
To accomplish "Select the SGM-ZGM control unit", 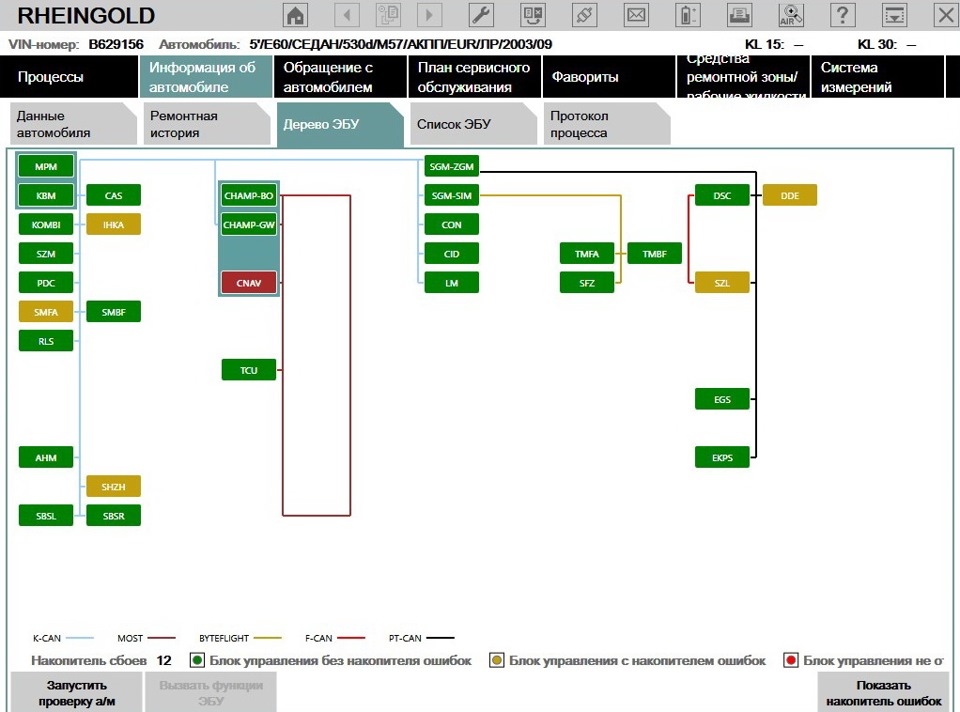I will (x=452, y=166).
